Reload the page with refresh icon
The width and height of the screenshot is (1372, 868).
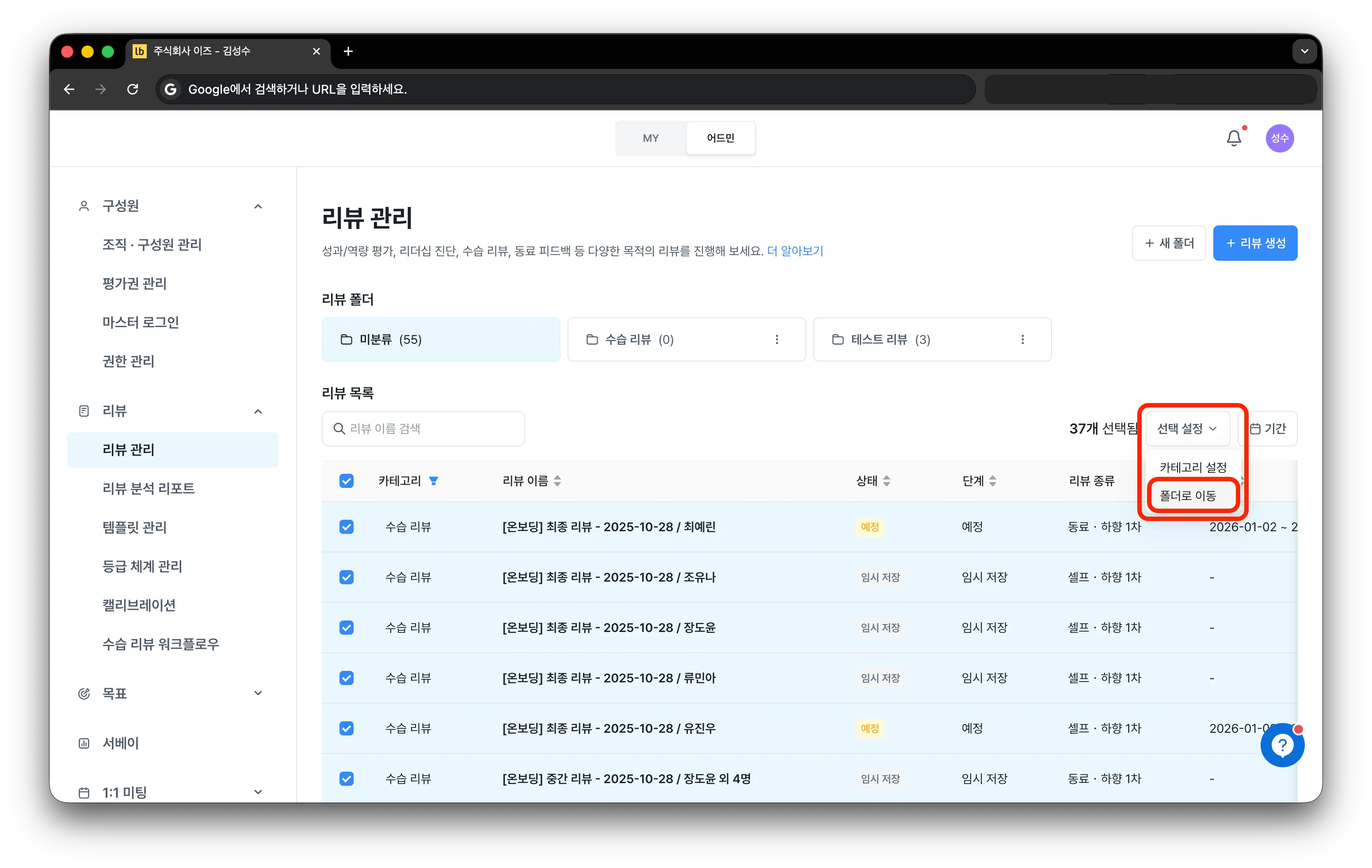pos(133,89)
